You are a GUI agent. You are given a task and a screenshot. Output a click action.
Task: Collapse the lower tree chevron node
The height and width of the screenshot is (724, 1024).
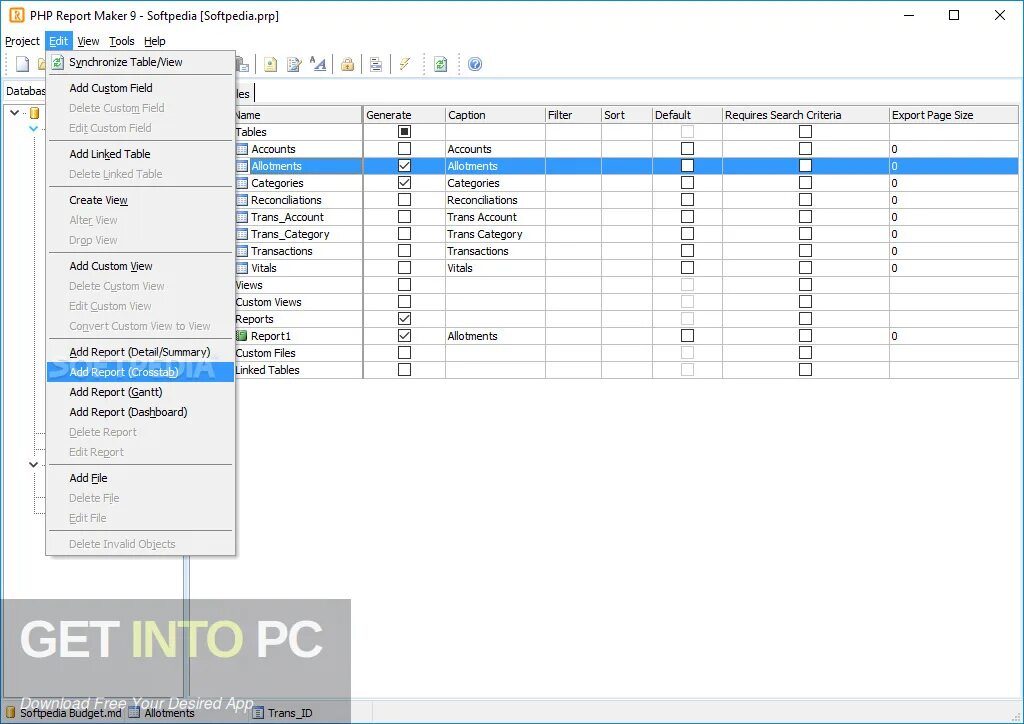click(33, 464)
